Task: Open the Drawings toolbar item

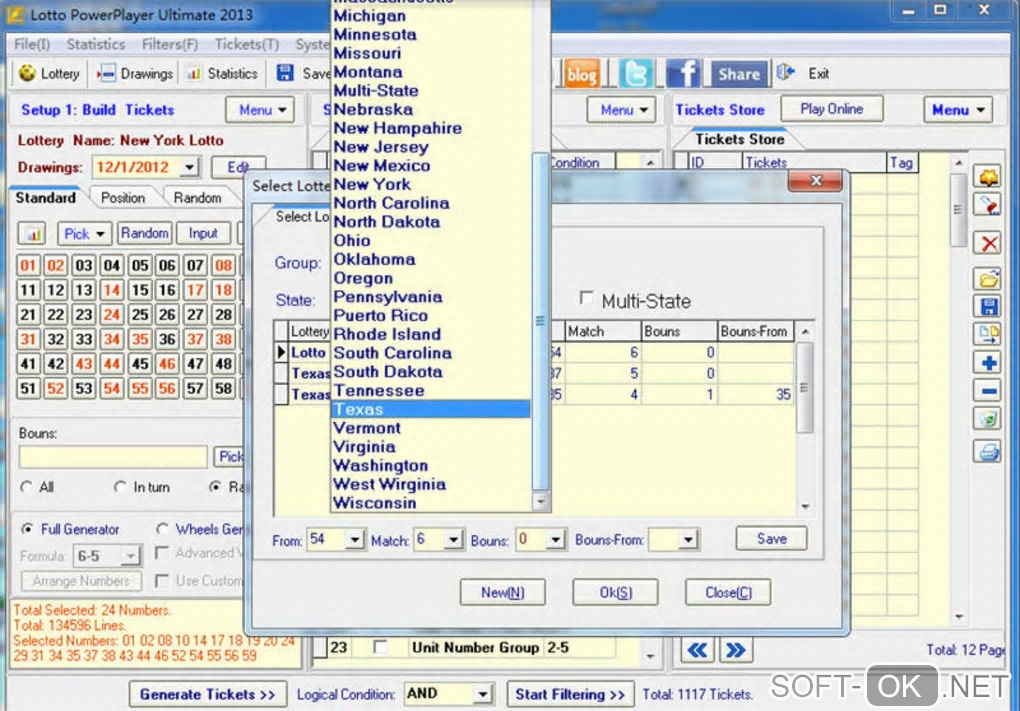Action: click(135, 74)
